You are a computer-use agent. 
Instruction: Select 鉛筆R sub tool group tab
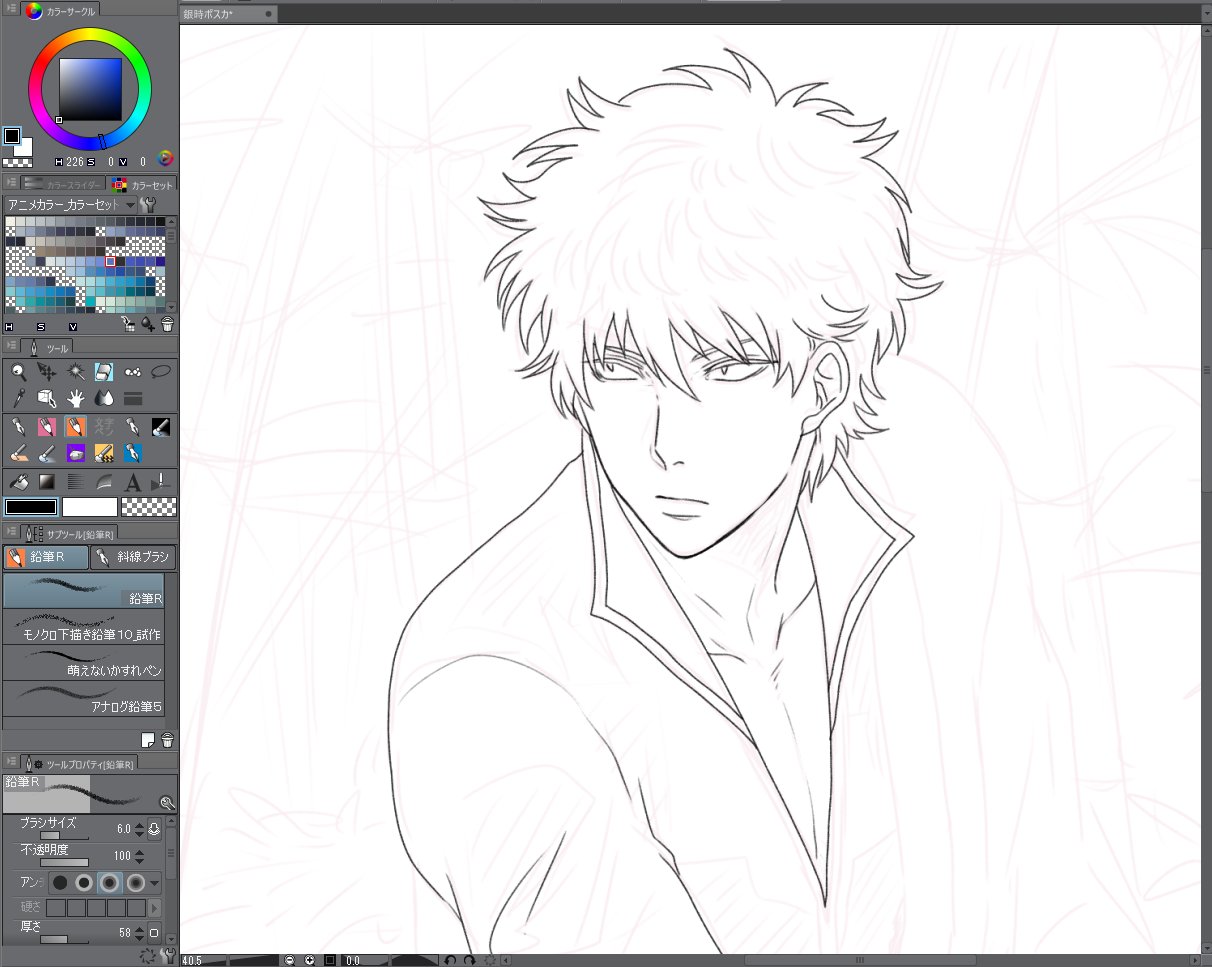point(45,557)
